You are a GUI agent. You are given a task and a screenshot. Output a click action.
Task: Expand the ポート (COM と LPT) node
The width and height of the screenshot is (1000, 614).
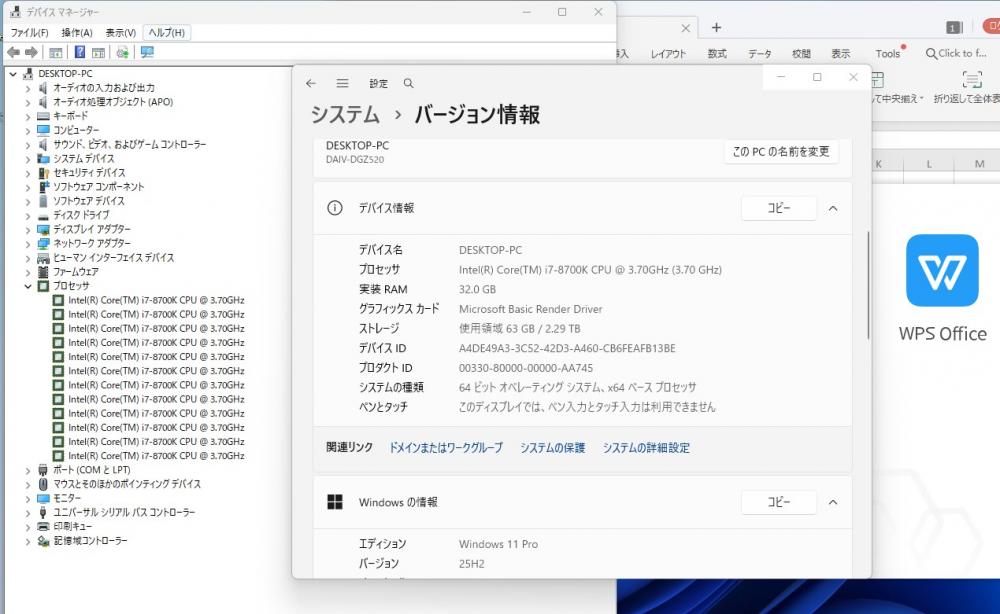point(27,471)
